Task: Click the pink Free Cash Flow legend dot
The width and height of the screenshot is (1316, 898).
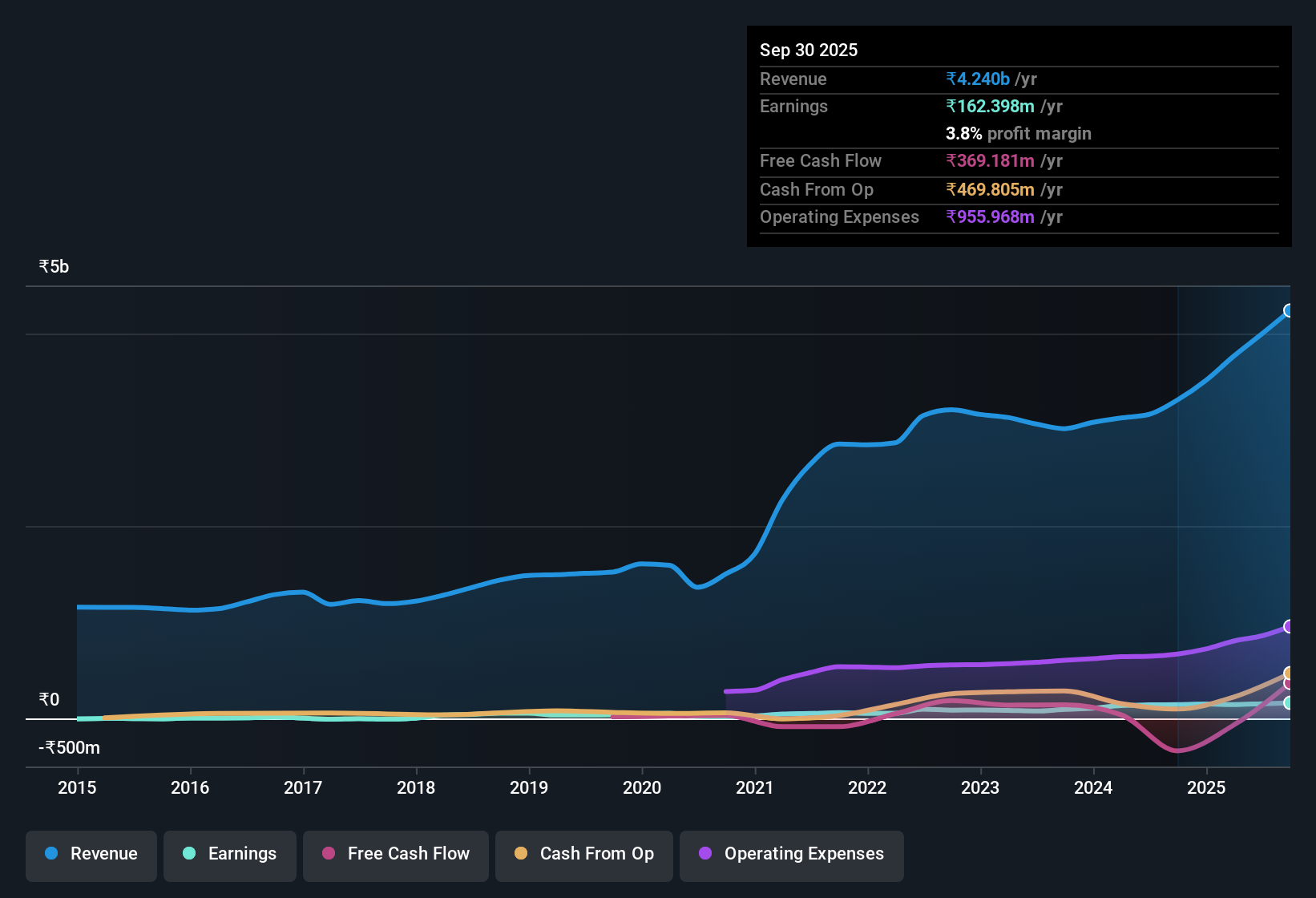Action: click(x=328, y=854)
